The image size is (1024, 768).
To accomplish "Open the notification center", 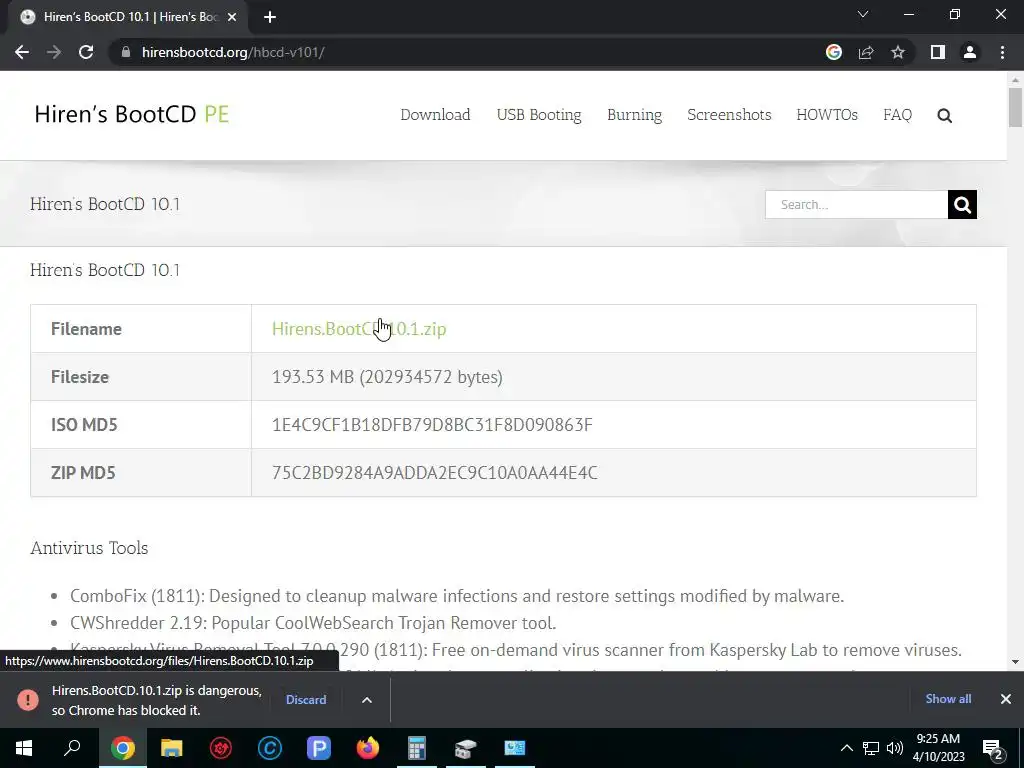I will (x=993, y=748).
